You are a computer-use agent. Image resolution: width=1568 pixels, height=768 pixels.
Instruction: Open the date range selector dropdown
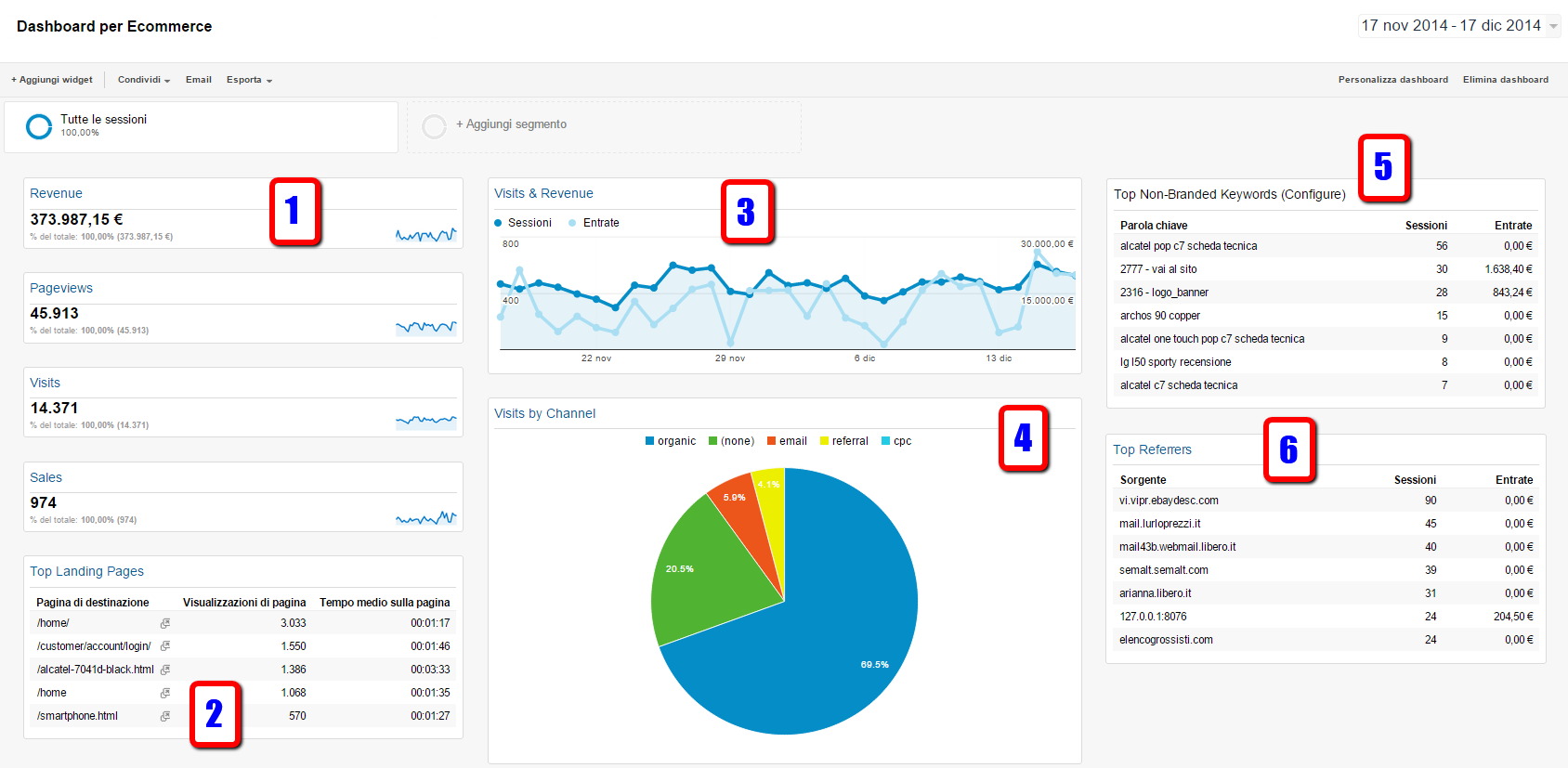1458,26
